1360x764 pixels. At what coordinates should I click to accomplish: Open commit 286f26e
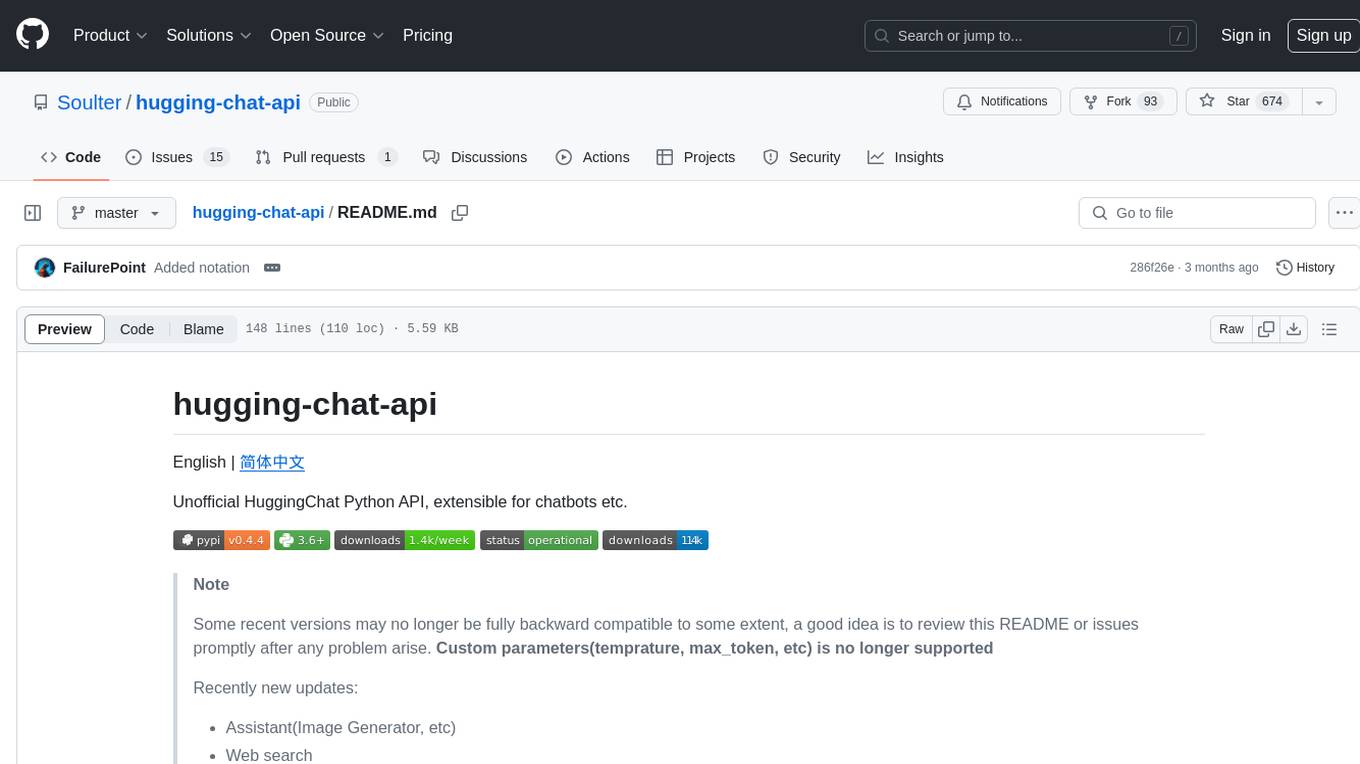pos(1152,268)
